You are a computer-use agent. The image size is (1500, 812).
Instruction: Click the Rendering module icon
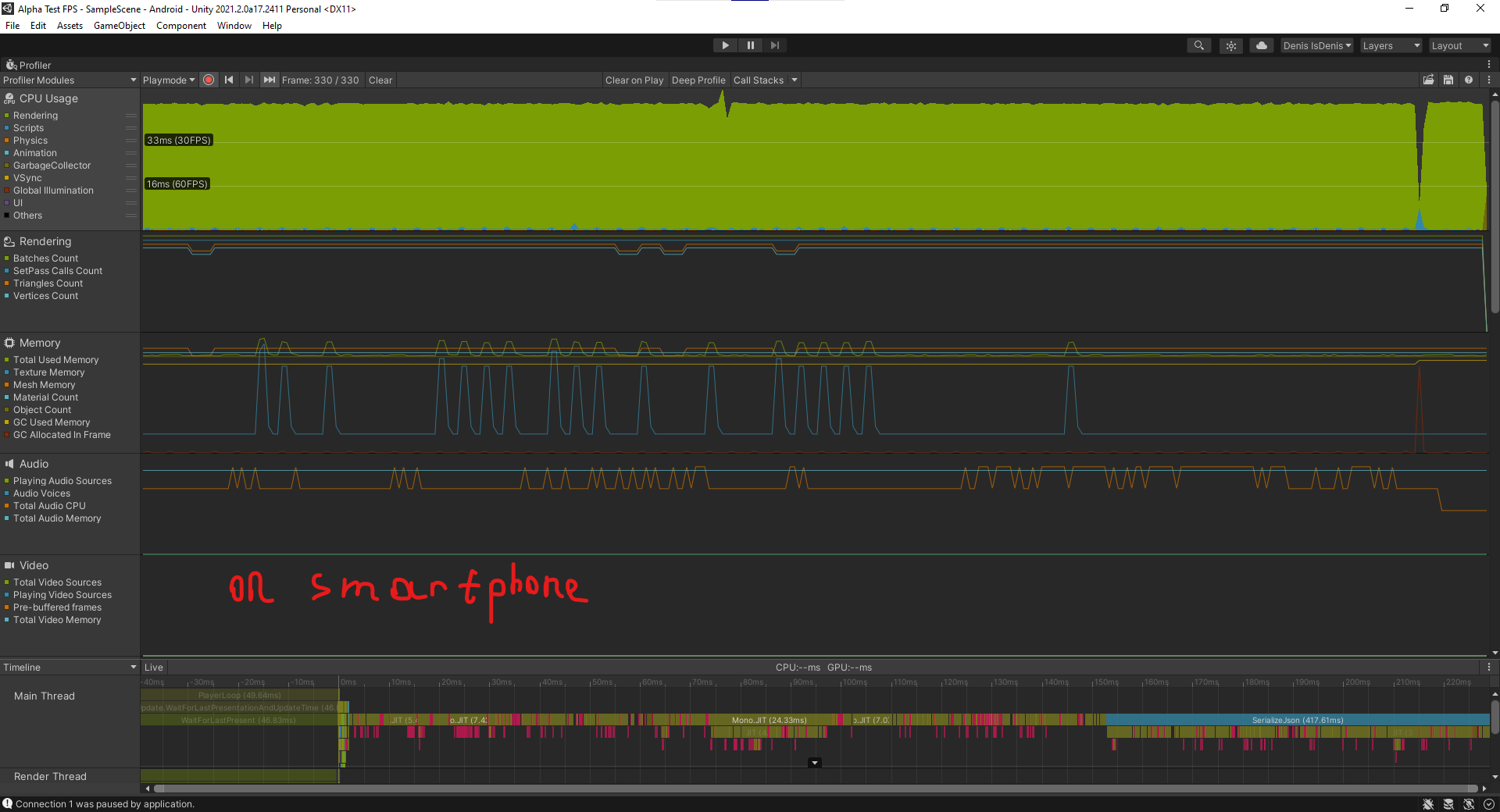[x=9, y=241]
